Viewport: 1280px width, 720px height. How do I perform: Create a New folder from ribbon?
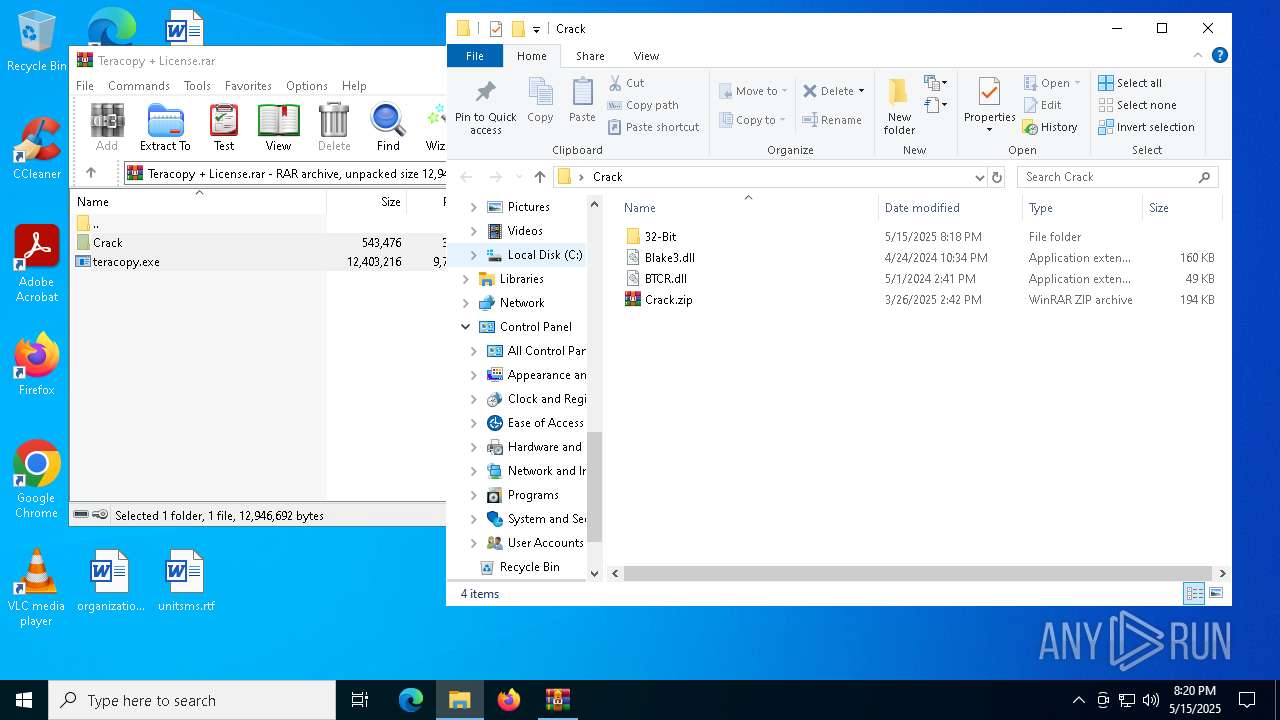pos(899,107)
